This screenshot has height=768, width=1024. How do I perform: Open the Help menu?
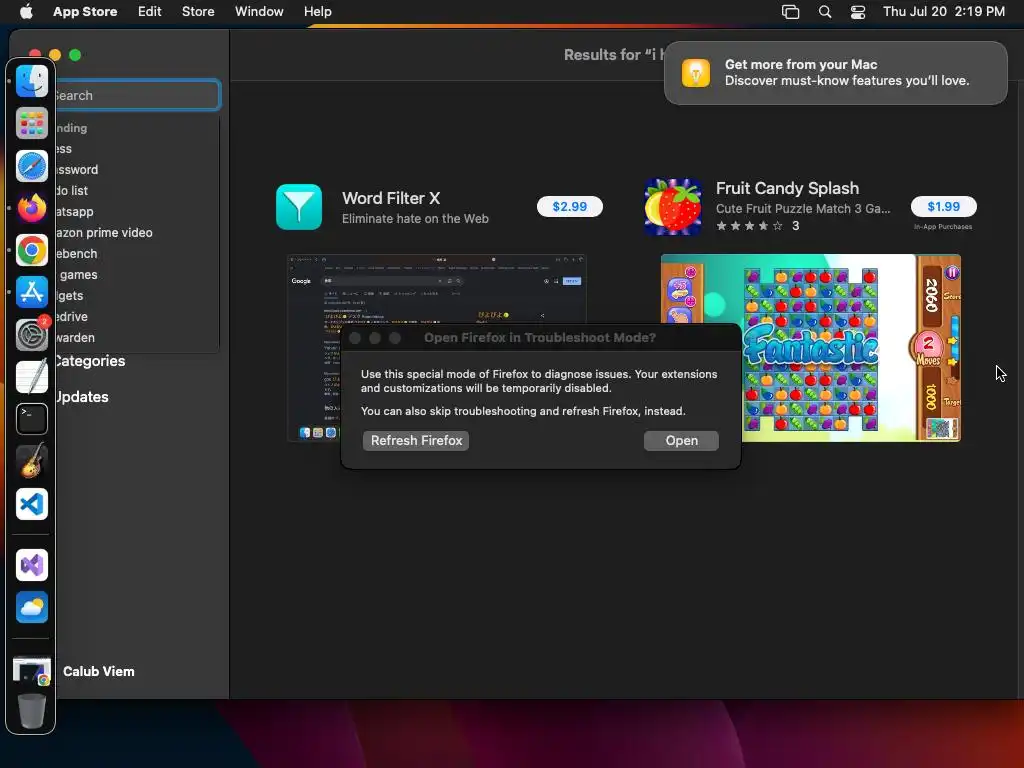pyautogui.click(x=317, y=11)
